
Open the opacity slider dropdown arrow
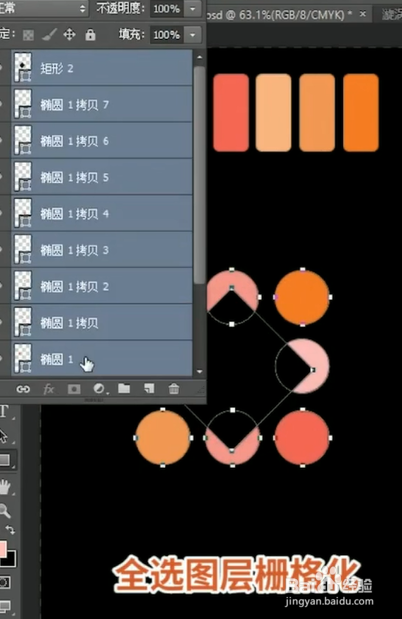tap(193, 9)
